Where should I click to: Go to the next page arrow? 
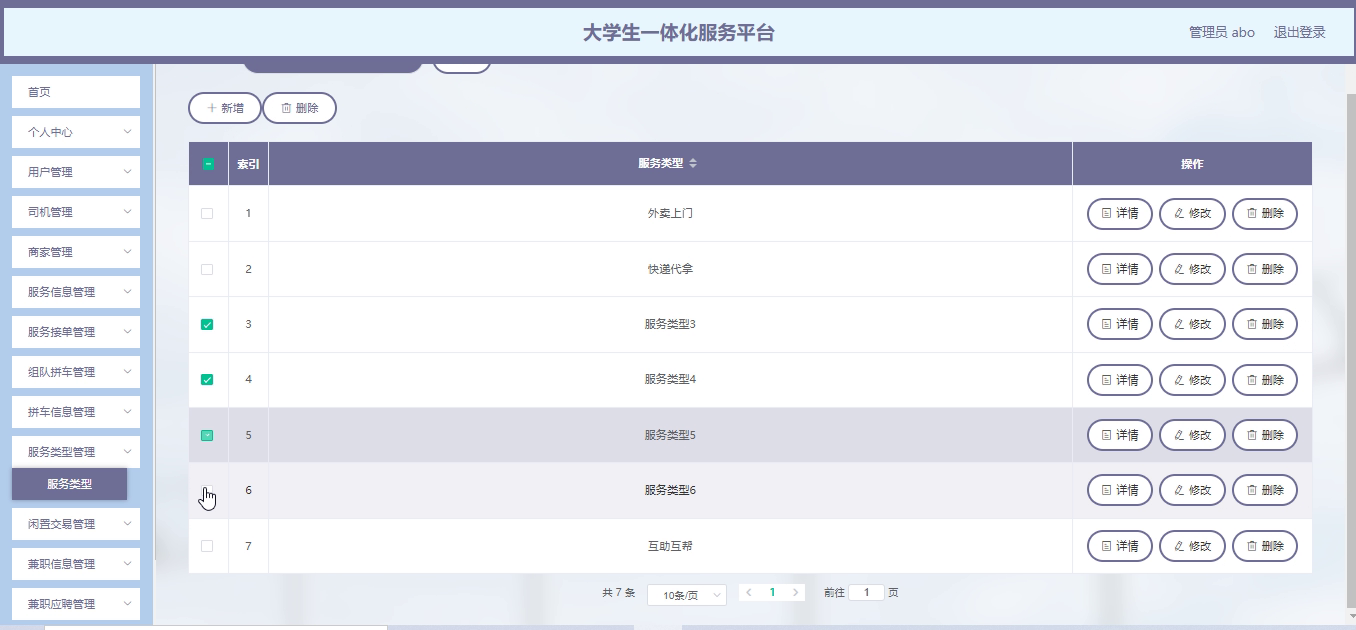[796, 592]
